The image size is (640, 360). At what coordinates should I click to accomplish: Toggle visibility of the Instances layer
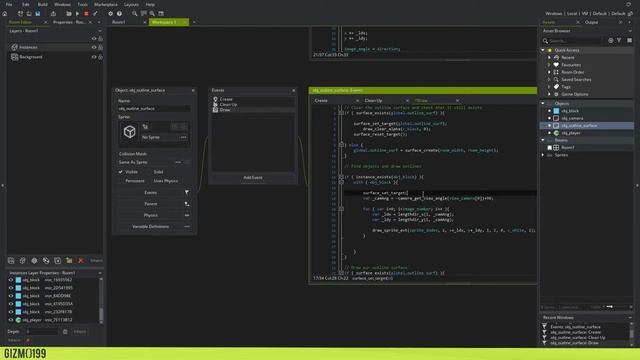(94, 47)
